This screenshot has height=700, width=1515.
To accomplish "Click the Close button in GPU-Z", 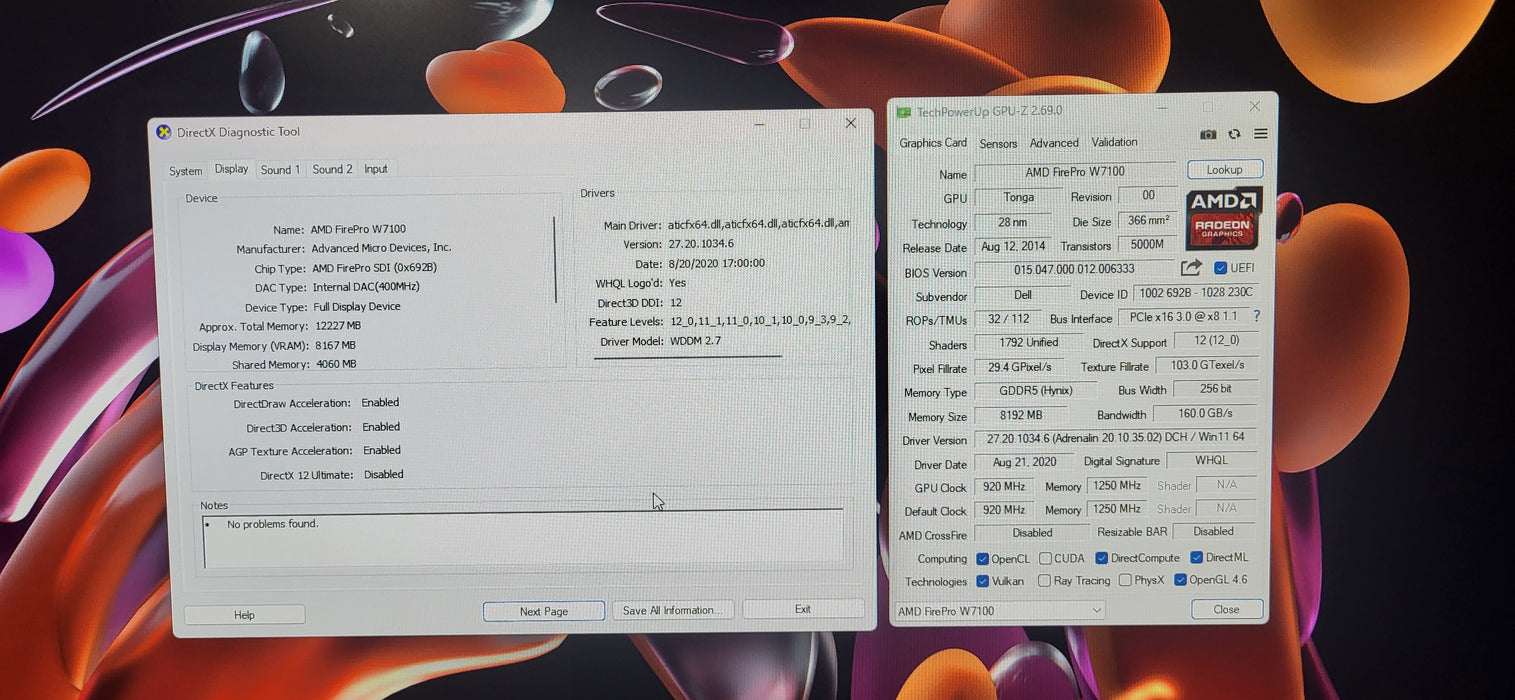I will click(1226, 609).
